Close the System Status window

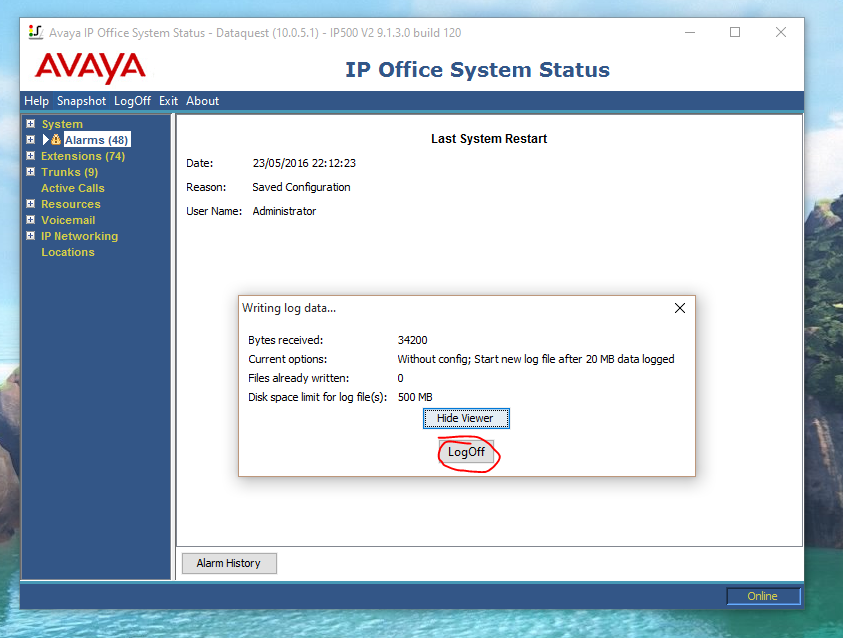[781, 32]
